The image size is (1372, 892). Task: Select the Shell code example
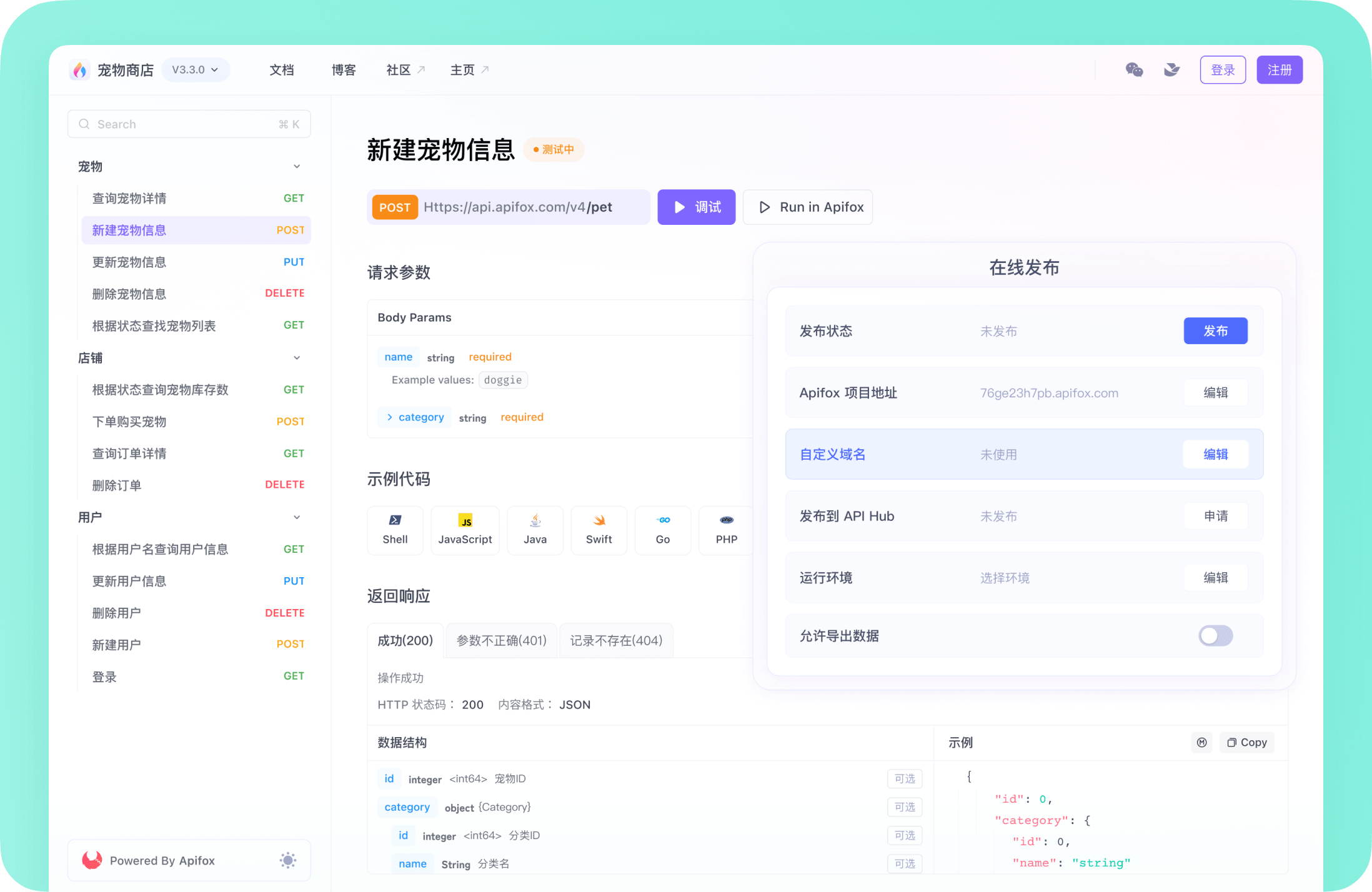tap(395, 530)
